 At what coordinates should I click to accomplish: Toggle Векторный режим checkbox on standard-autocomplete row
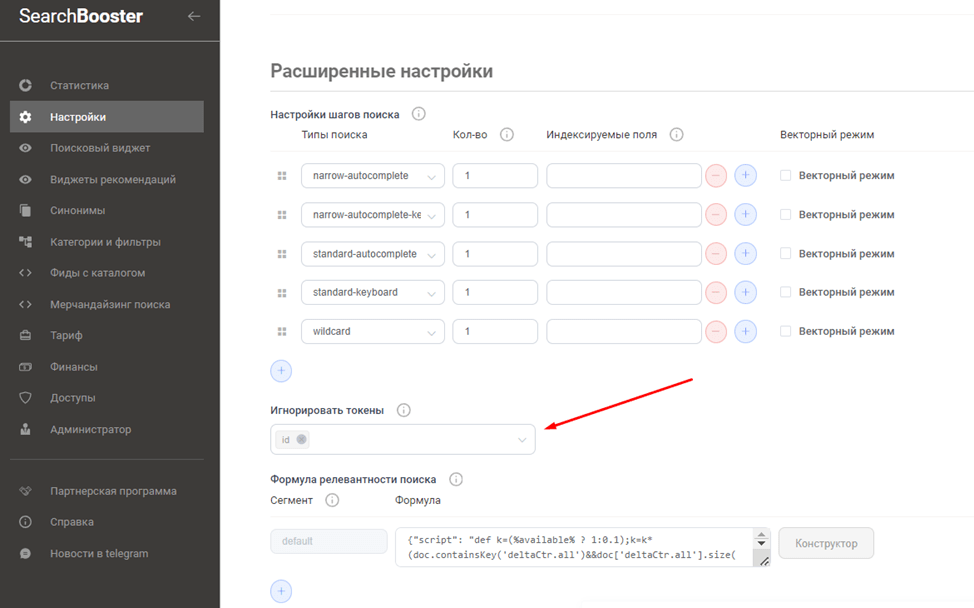(x=785, y=253)
